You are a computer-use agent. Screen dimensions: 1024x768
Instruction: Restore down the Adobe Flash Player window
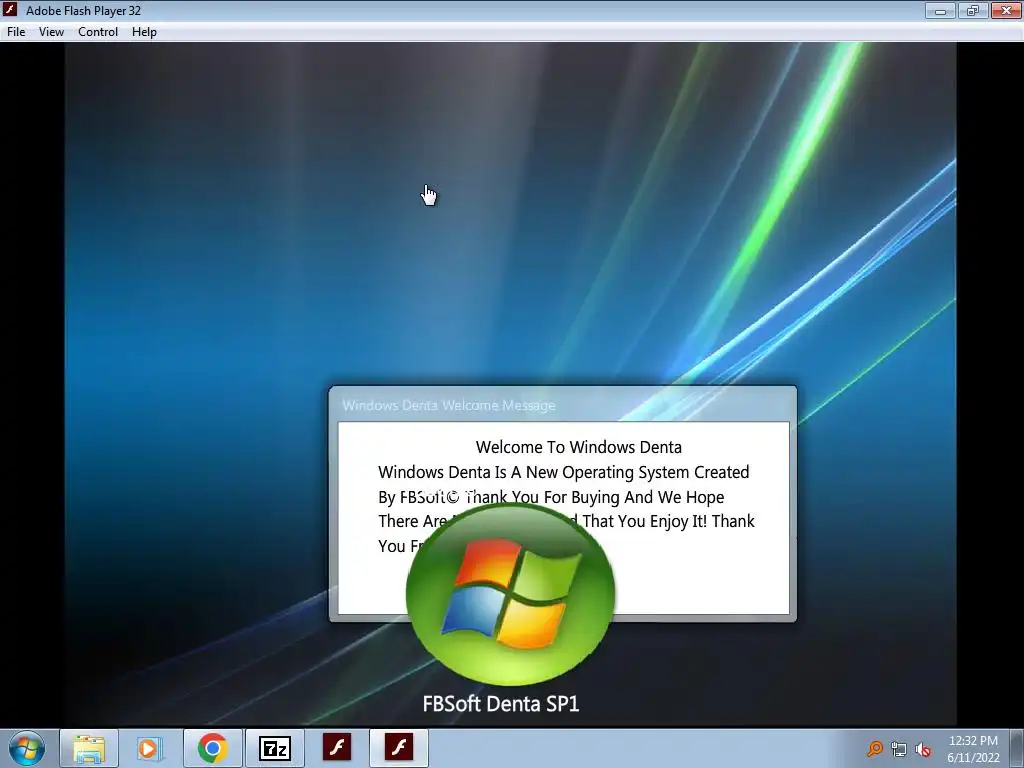coord(973,10)
